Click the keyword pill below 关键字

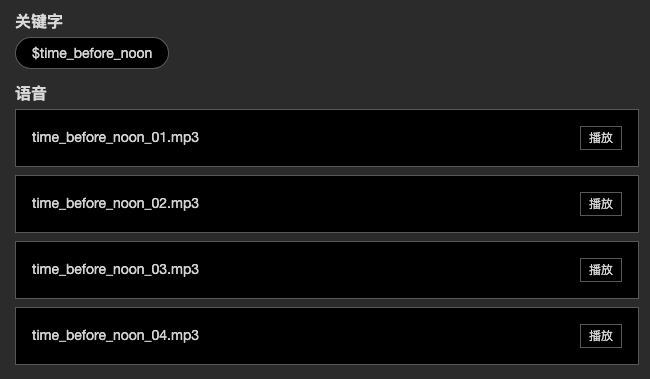[x=92, y=53]
